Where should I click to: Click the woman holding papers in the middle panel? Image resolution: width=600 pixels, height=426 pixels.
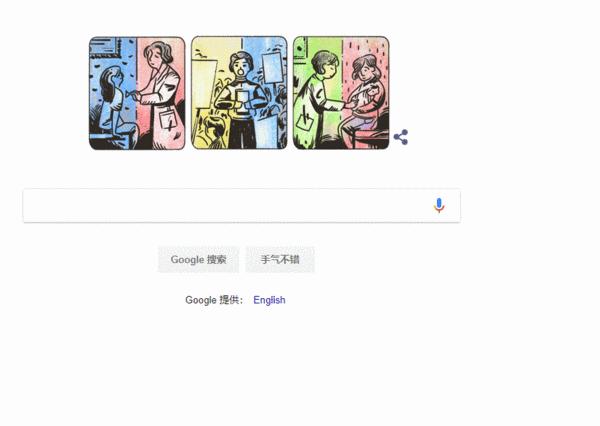[239, 100]
